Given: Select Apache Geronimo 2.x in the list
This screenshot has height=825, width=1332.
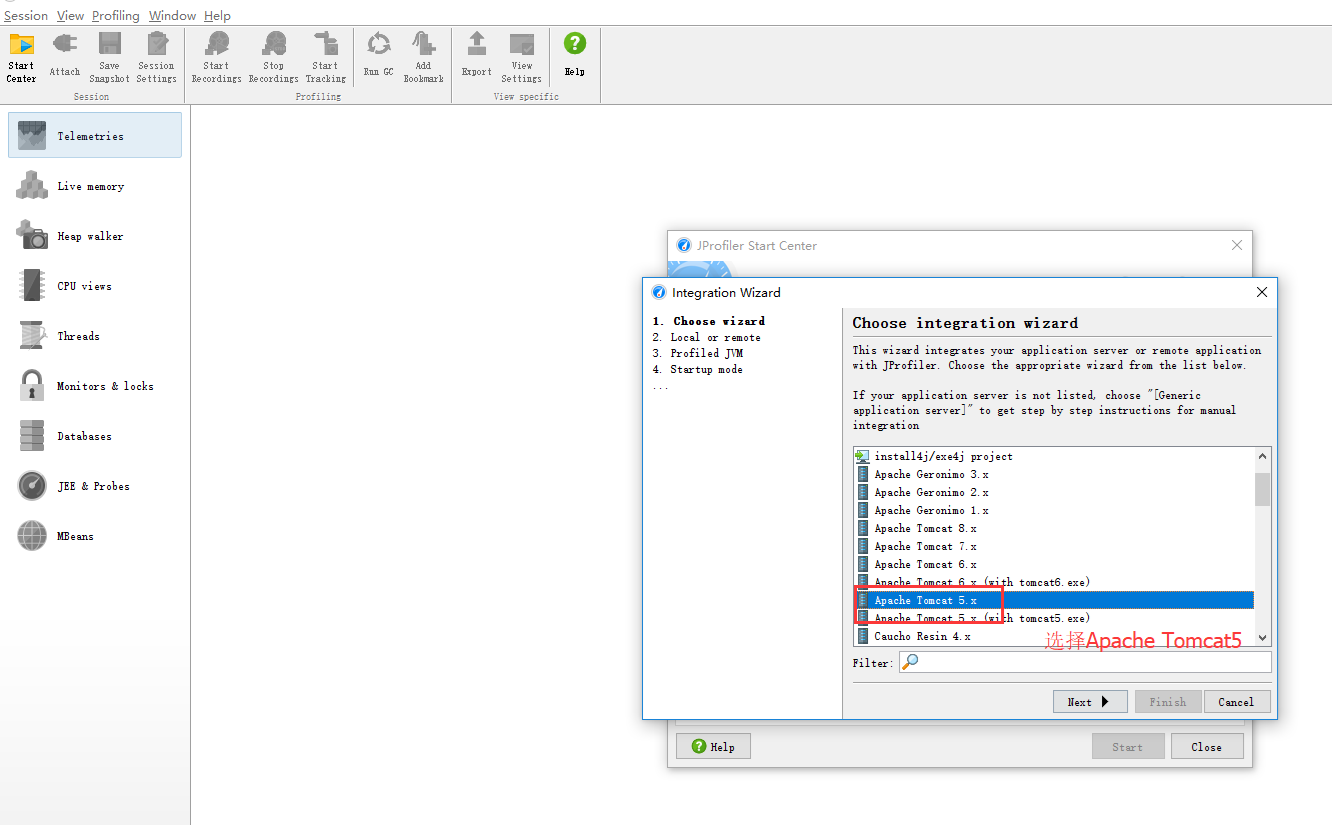Looking at the screenshot, I should click(x=1054, y=492).
